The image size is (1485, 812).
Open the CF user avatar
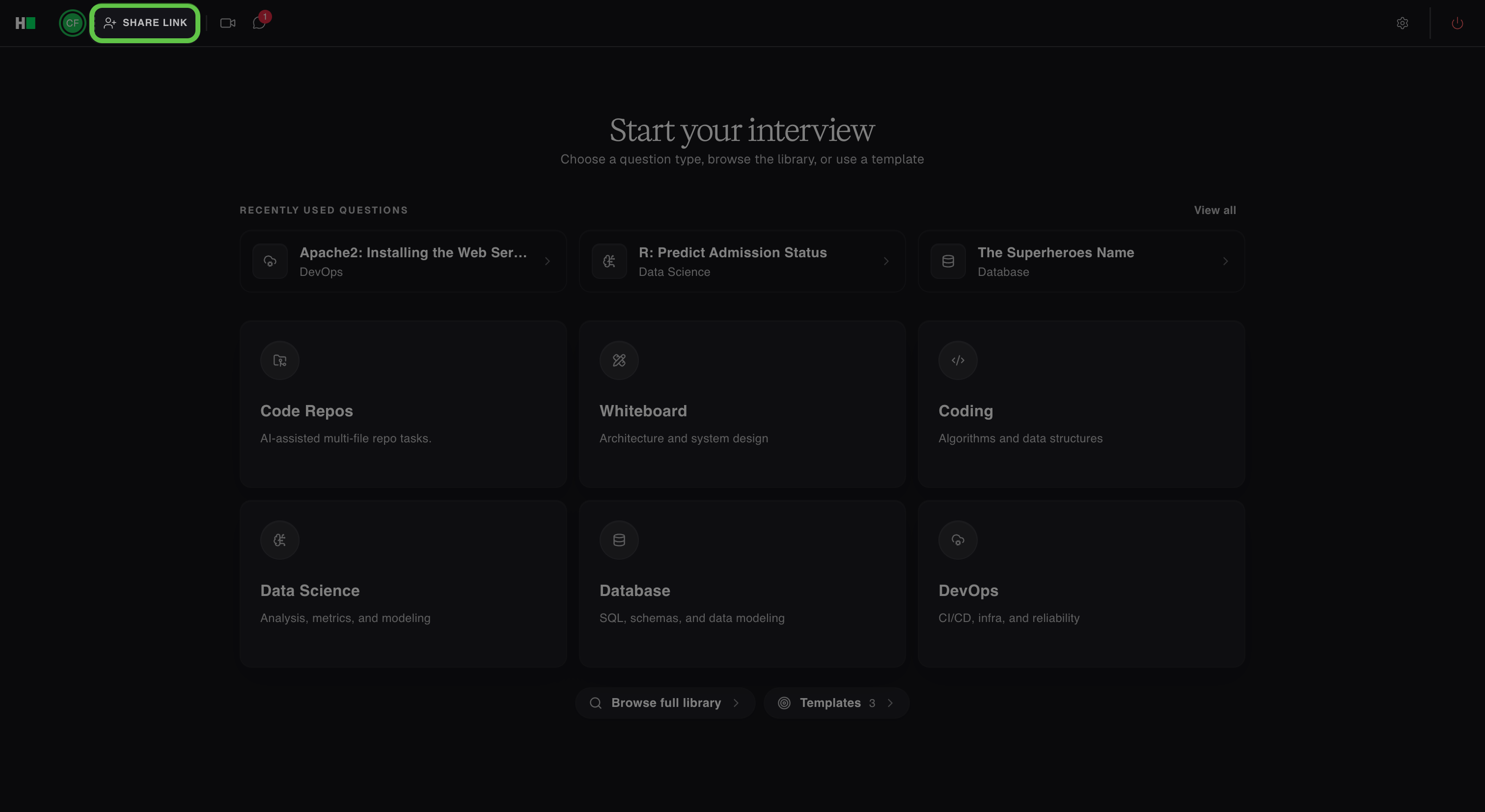point(72,23)
